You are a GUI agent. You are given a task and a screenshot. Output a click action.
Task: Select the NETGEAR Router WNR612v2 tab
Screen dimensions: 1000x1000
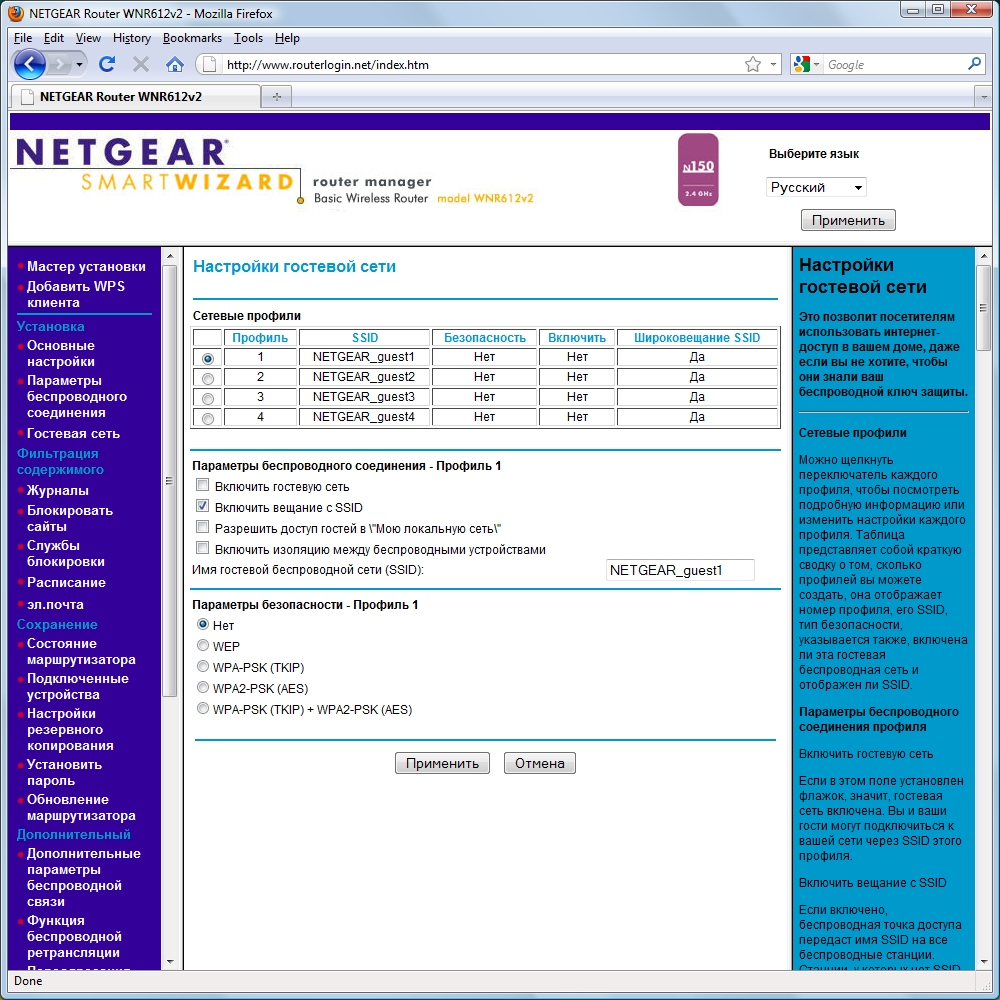pyautogui.click(x=135, y=97)
